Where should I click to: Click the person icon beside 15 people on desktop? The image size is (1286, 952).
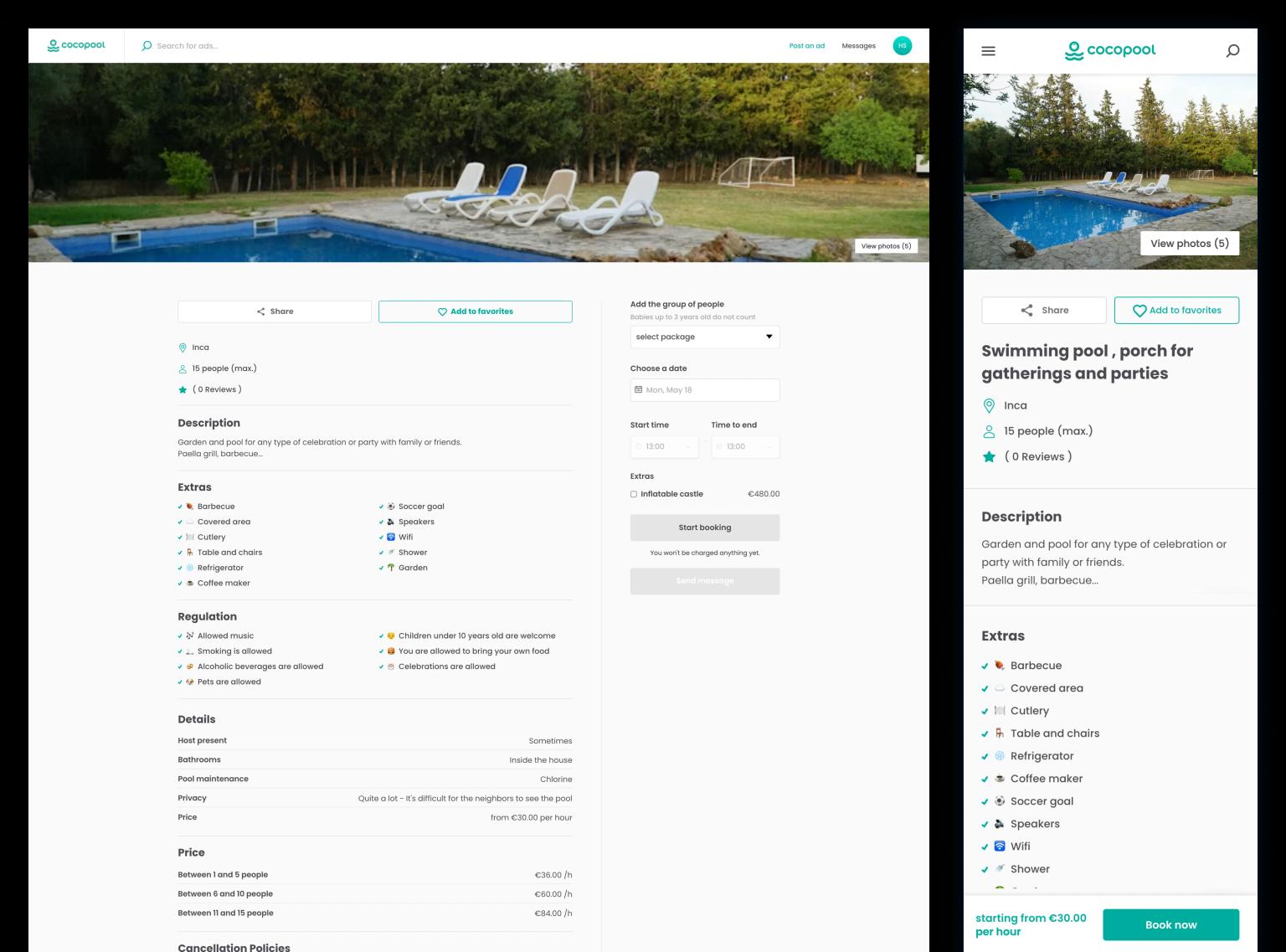(183, 368)
